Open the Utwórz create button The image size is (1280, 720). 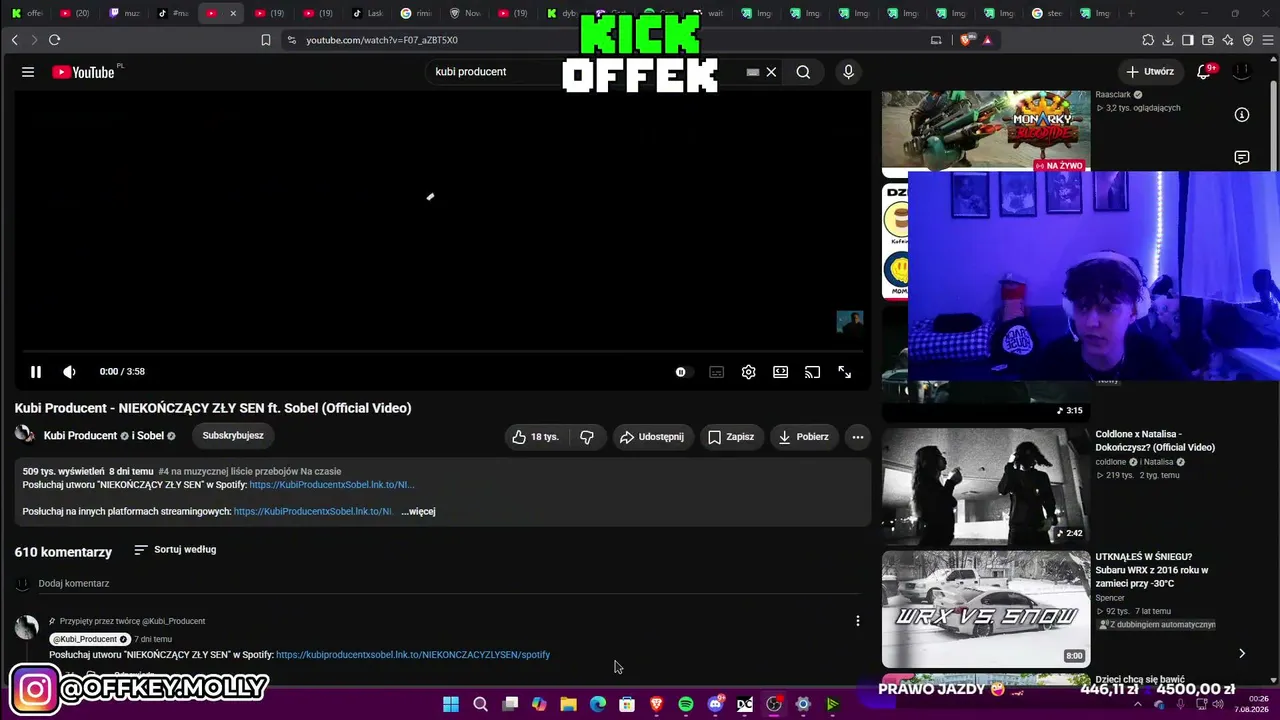tap(1150, 72)
